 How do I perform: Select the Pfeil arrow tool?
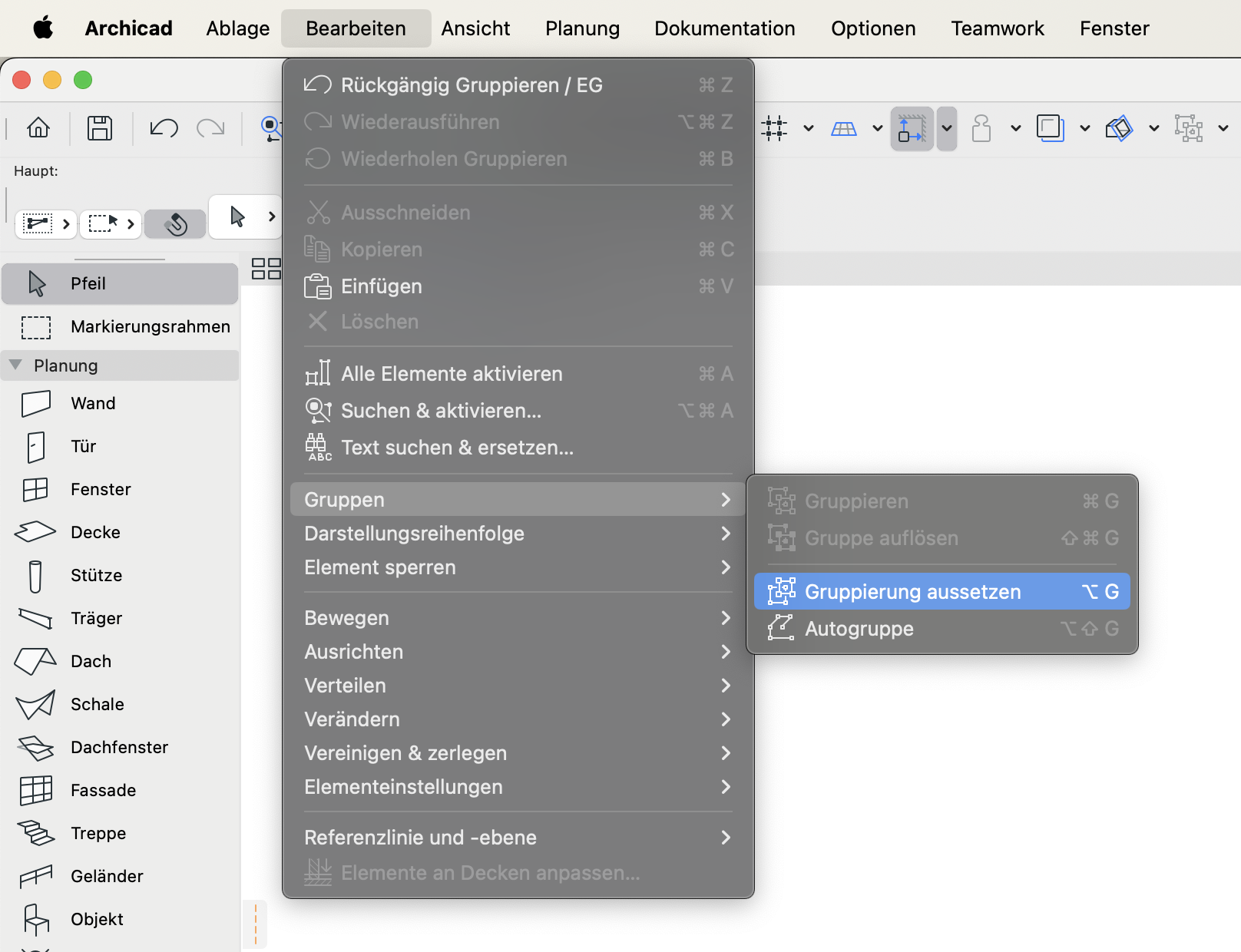click(x=120, y=283)
